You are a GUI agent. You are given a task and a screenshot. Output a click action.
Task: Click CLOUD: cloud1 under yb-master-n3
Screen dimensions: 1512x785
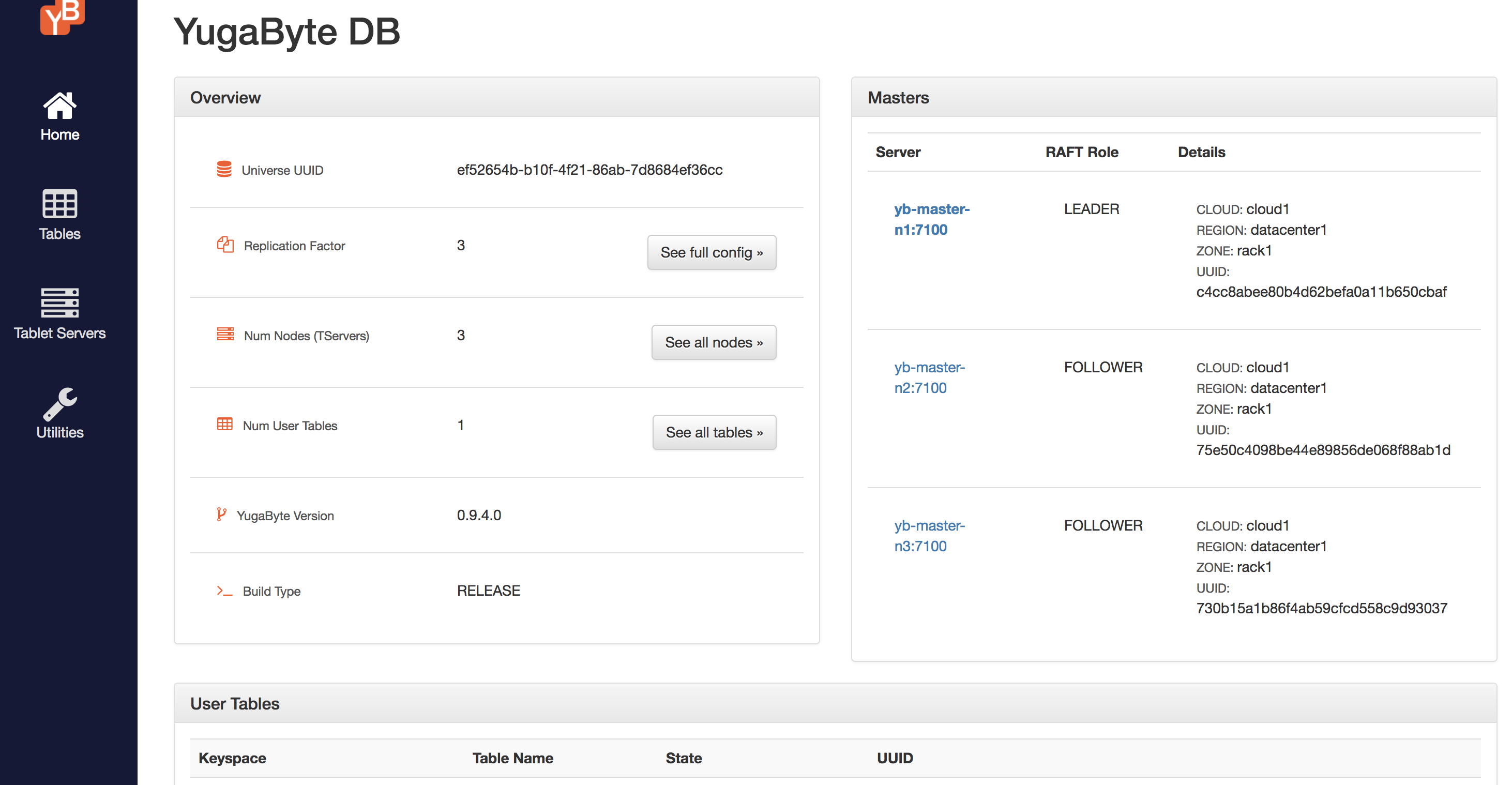pyautogui.click(x=1243, y=525)
